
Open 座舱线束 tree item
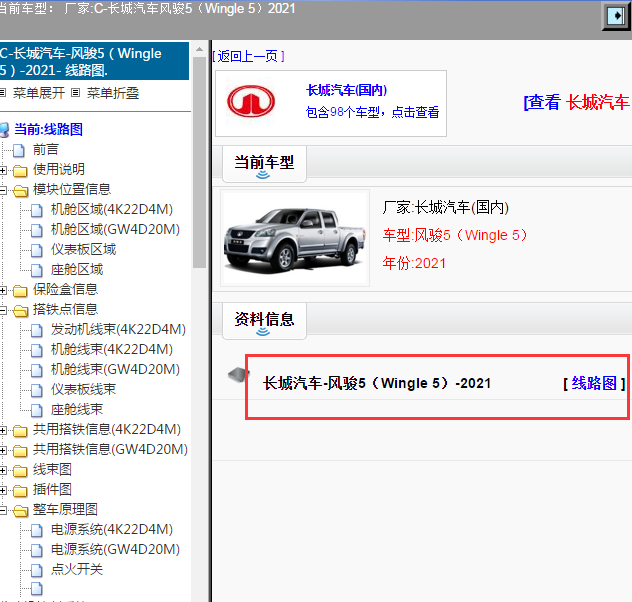tap(77, 410)
